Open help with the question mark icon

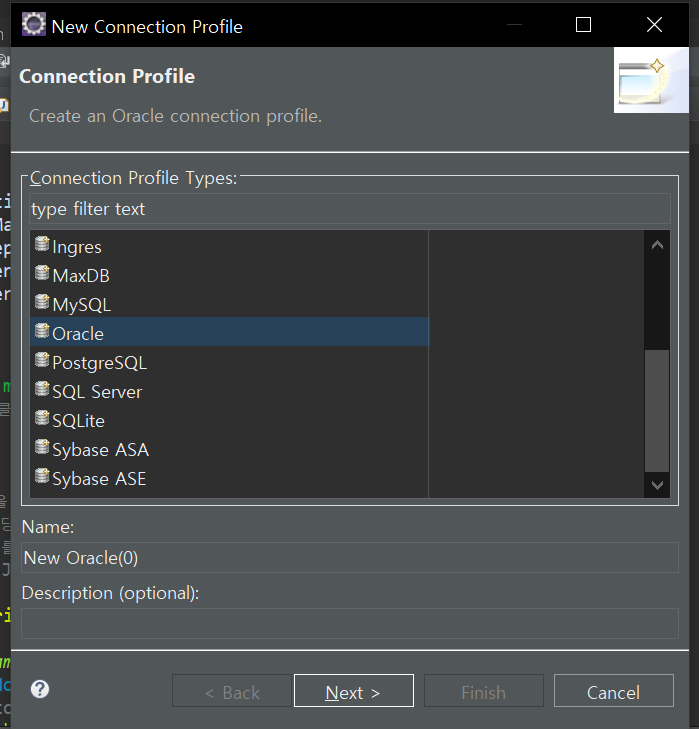coord(40,689)
